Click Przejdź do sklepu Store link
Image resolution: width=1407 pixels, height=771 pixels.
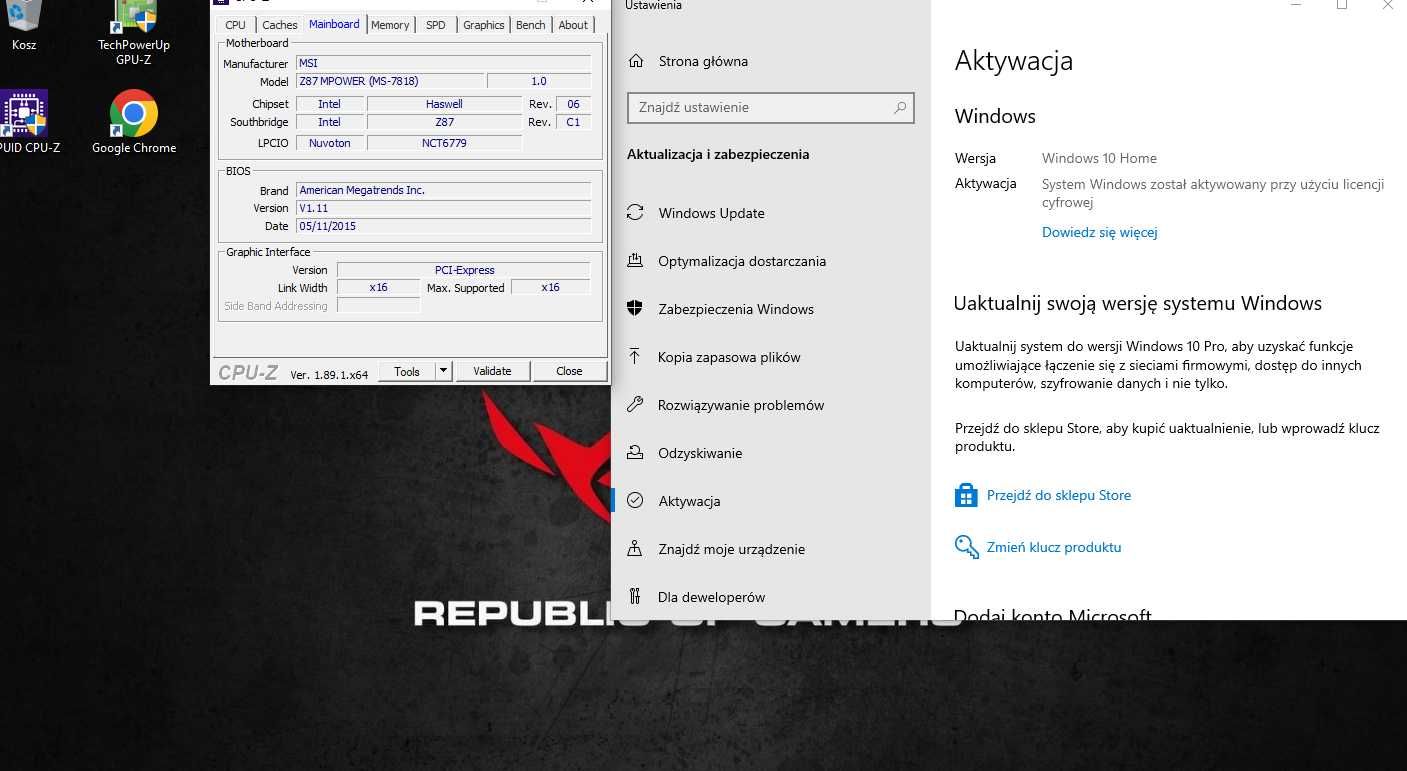[1059, 495]
